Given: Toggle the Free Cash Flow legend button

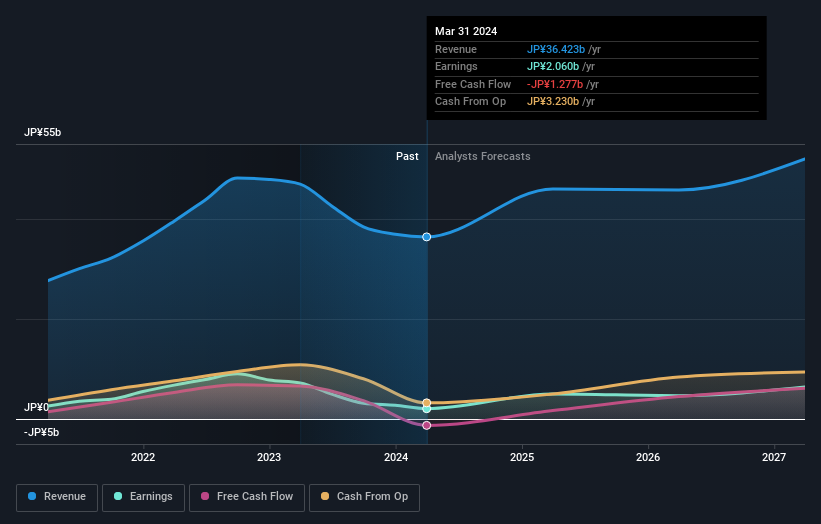Looking at the screenshot, I should (247, 497).
